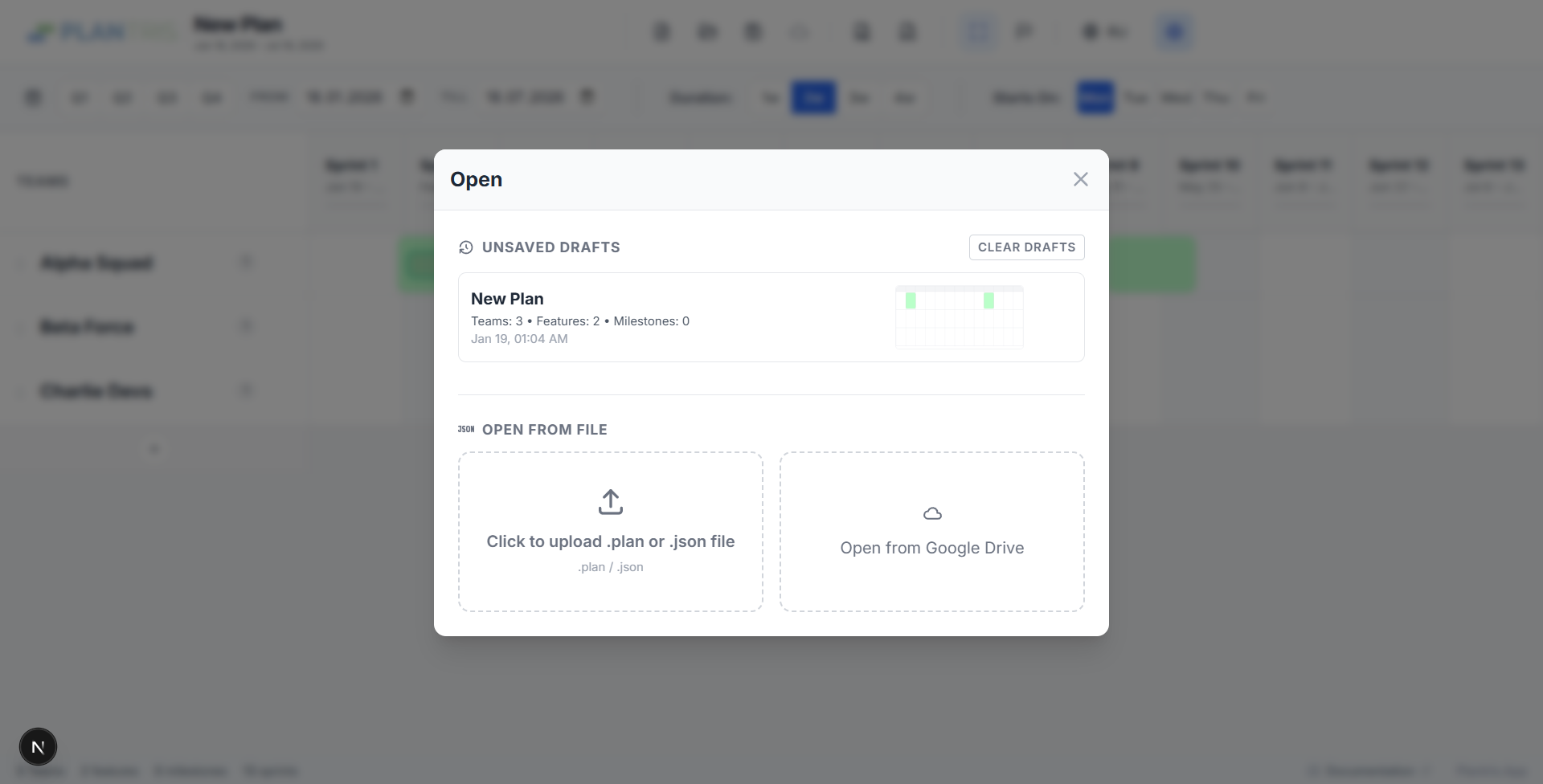Open the New Plan unsaved draft

pos(771,317)
